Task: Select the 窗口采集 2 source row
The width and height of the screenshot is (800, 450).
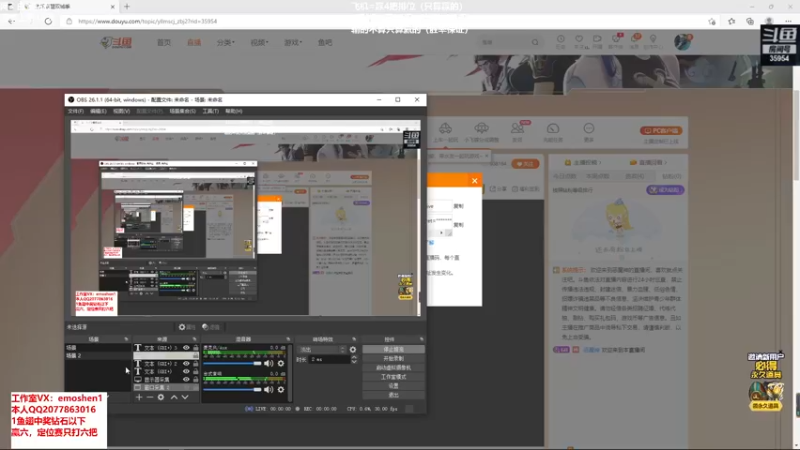Action: click(x=165, y=387)
